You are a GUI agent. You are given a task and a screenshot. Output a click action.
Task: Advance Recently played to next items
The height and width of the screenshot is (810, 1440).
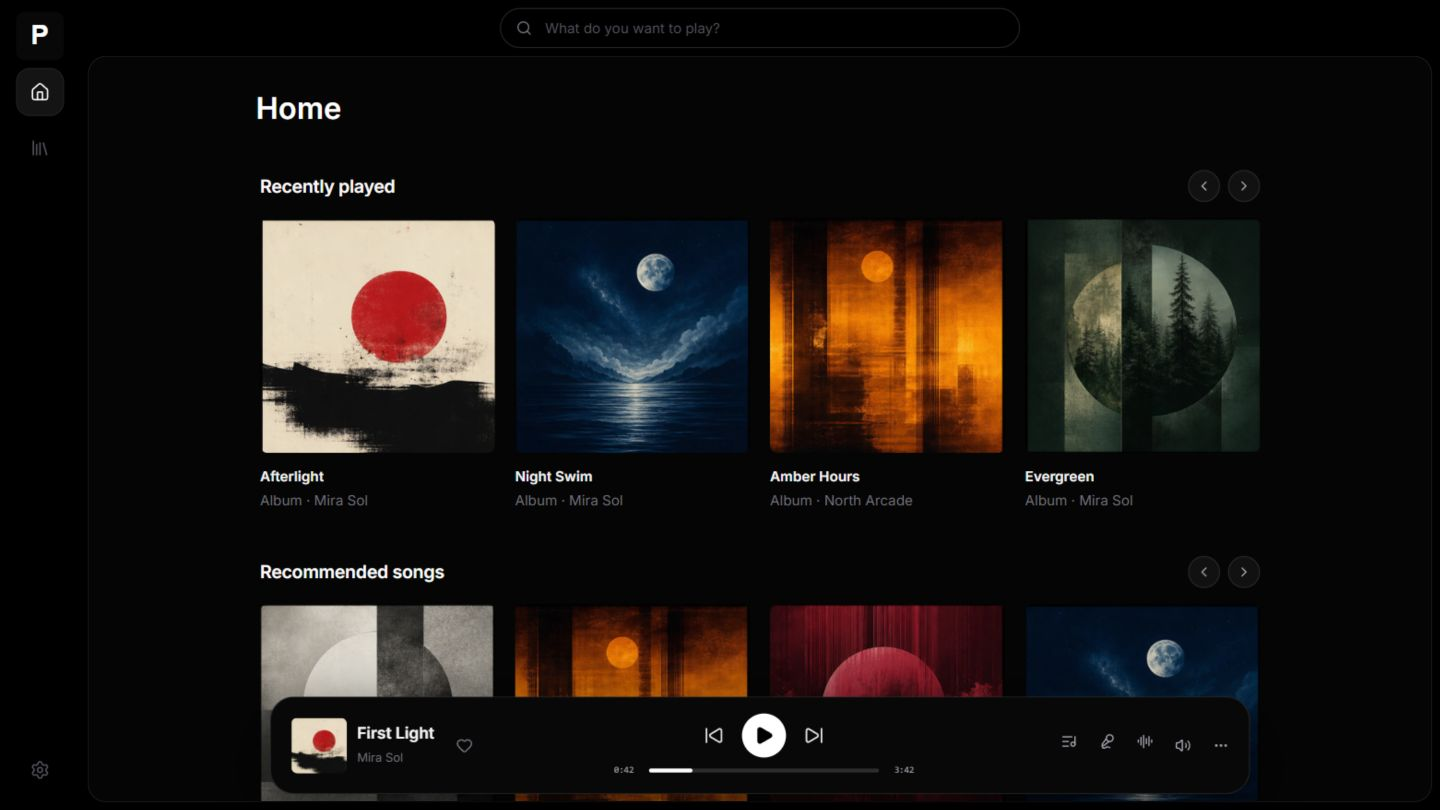pos(1244,186)
